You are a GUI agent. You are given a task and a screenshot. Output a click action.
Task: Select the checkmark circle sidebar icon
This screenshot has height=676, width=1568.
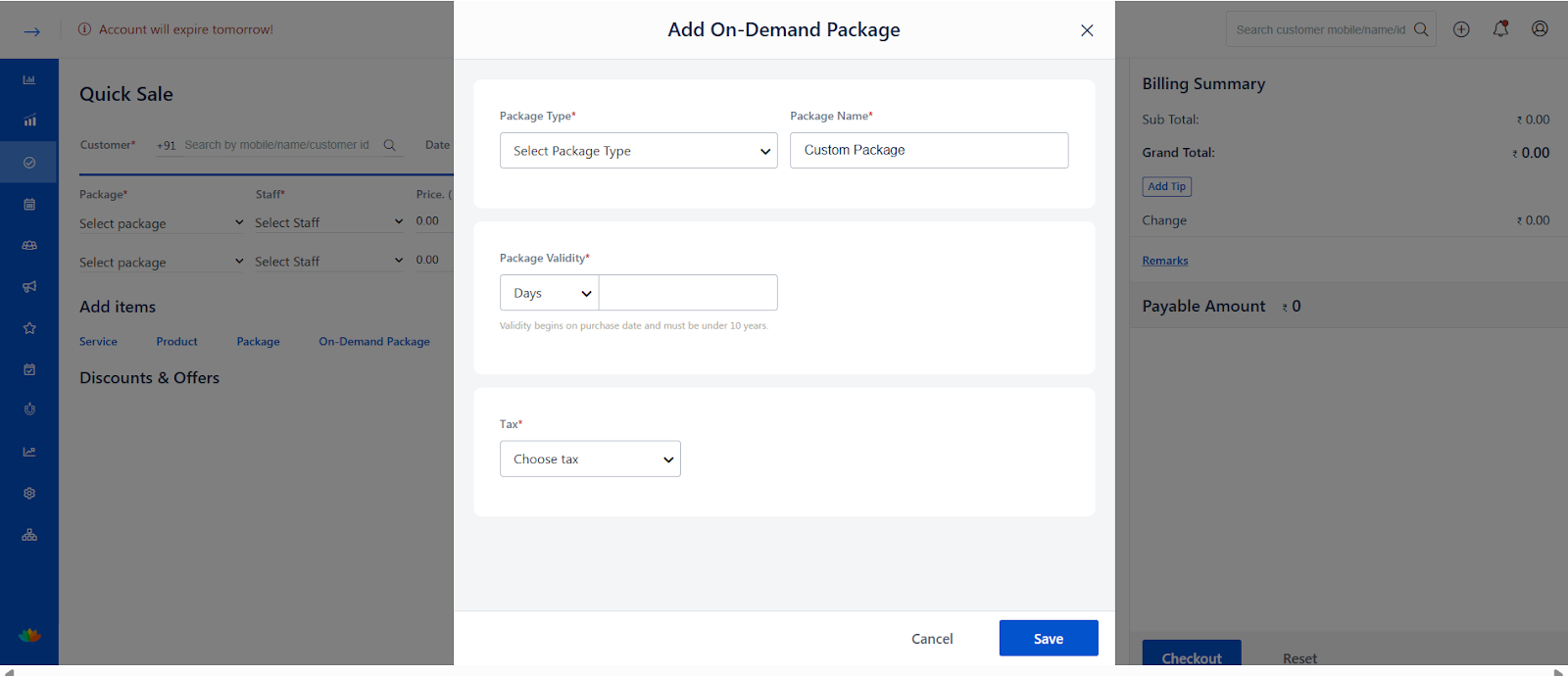[x=29, y=163]
